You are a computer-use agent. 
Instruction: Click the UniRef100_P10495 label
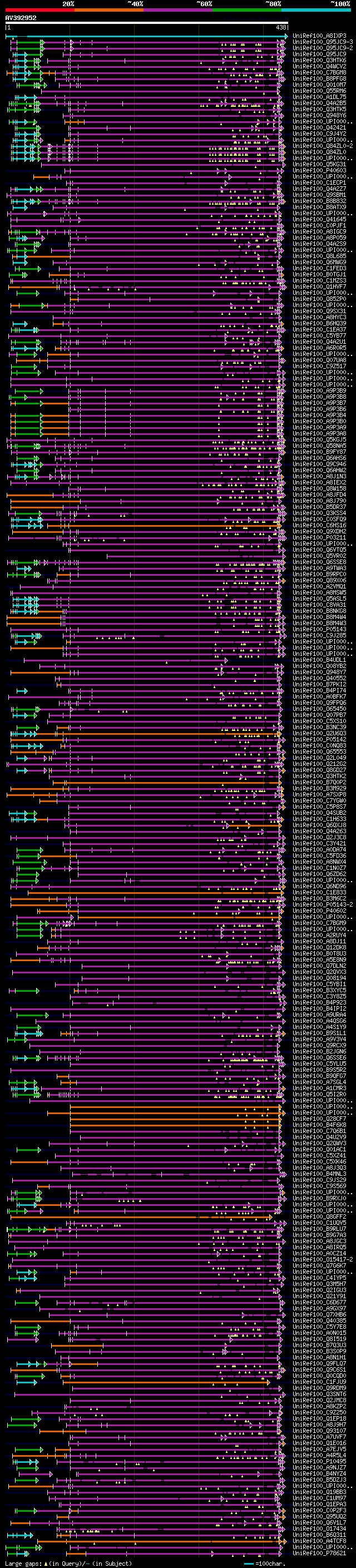coord(319,1461)
